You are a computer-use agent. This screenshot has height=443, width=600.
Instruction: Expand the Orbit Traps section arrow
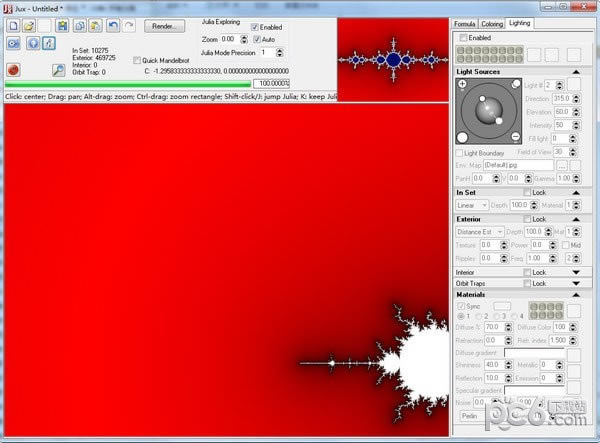576,284
